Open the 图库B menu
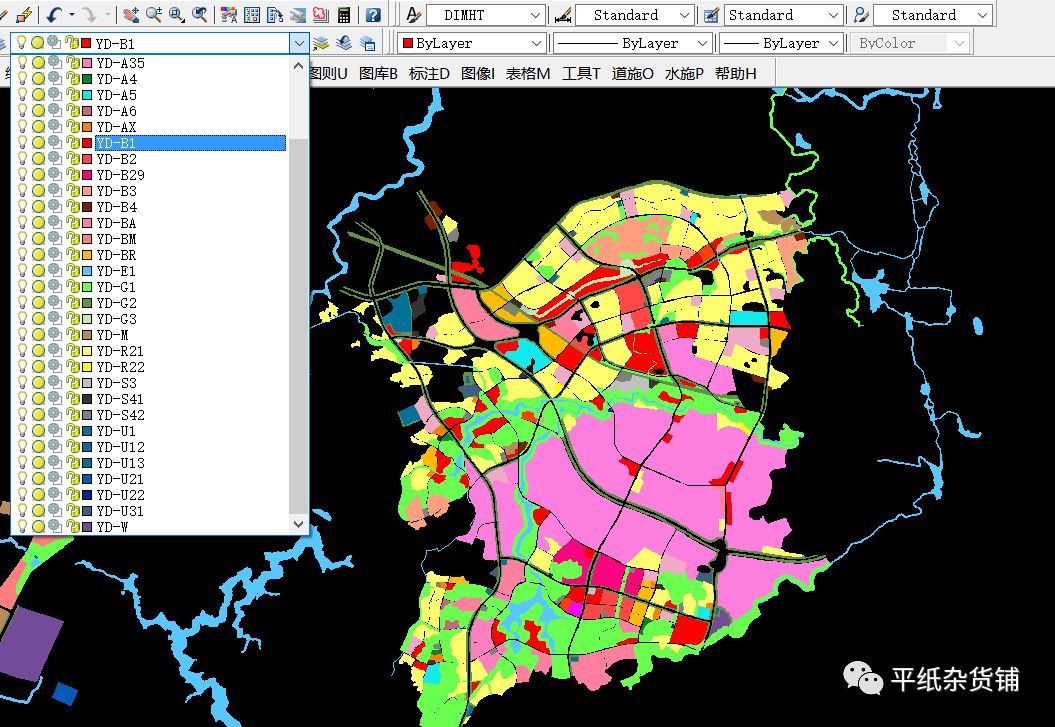This screenshot has height=727, width=1055. point(378,73)
